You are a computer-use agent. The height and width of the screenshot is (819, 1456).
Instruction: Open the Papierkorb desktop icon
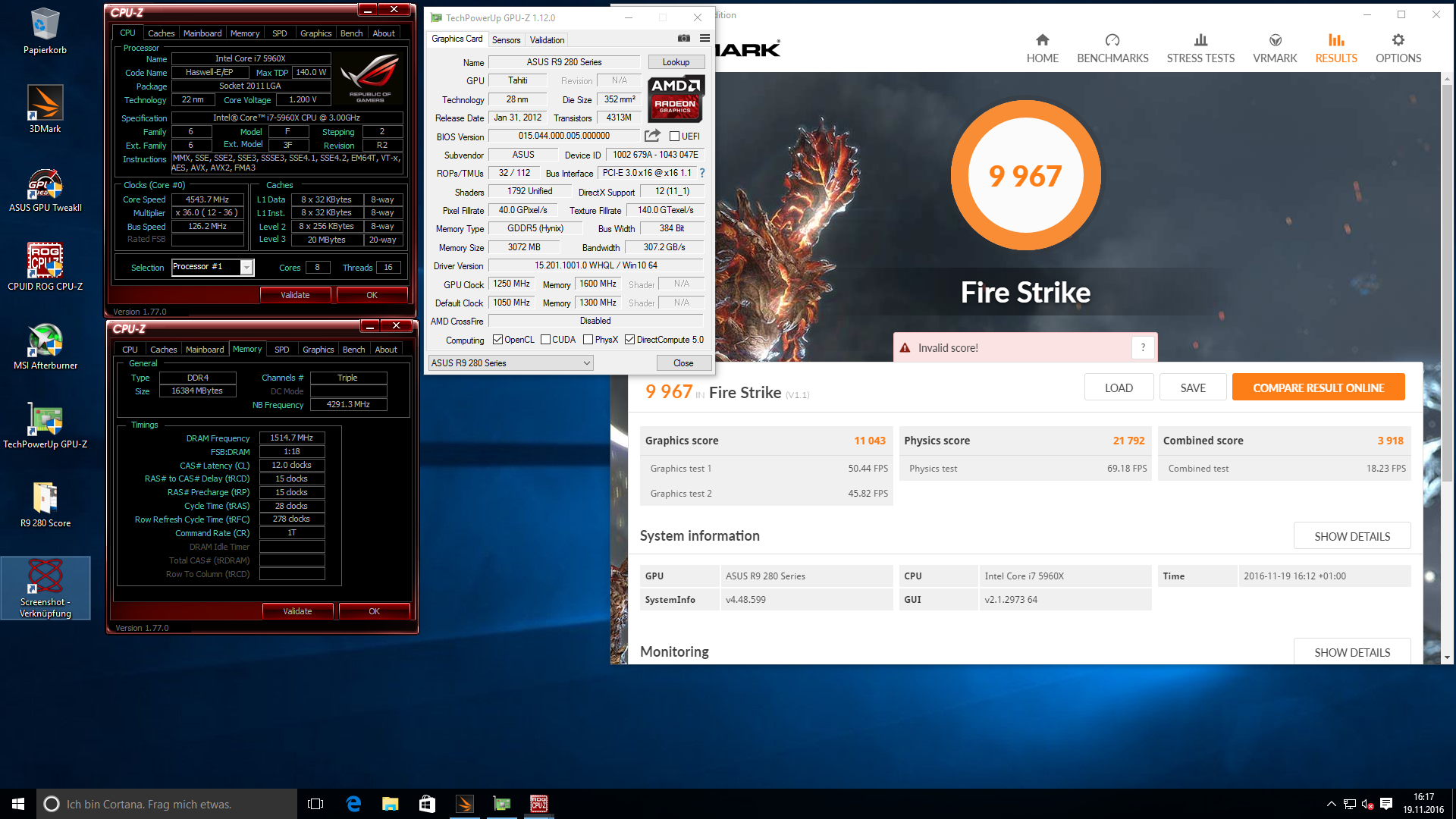pos(45,31)
